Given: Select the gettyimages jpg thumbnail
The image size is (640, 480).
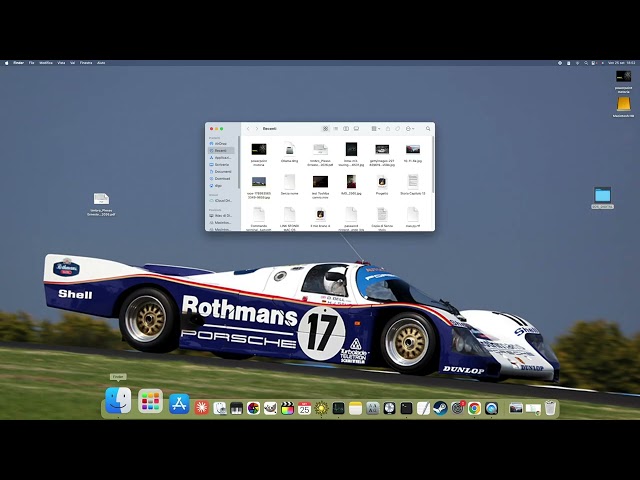Looking at the screenshot, I should coord(382,149).
